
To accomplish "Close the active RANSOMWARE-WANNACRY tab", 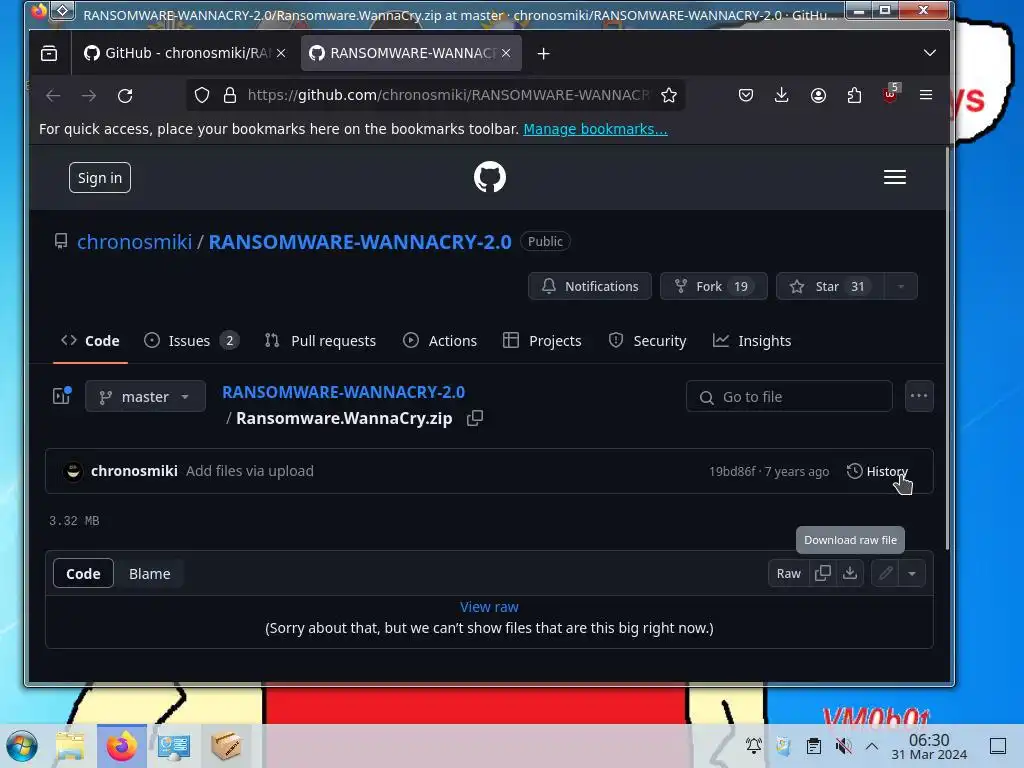I will click(506, 54).
